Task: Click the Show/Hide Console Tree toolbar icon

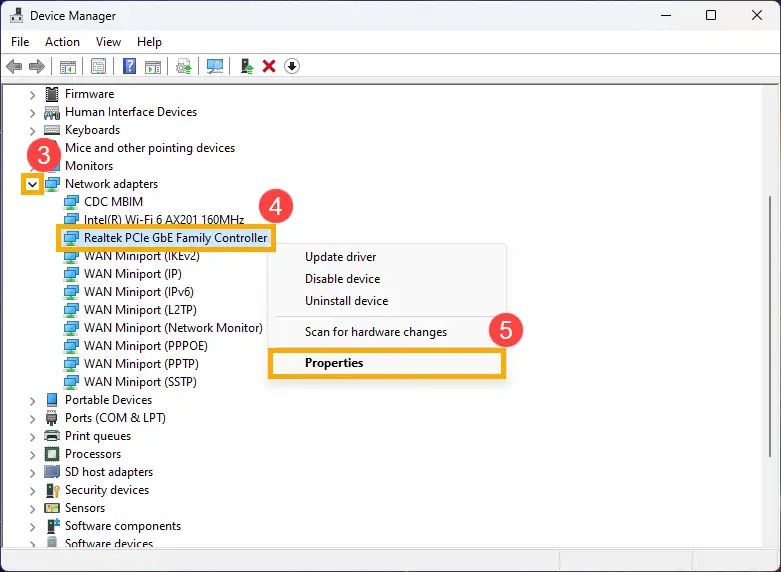Action: 68,67
